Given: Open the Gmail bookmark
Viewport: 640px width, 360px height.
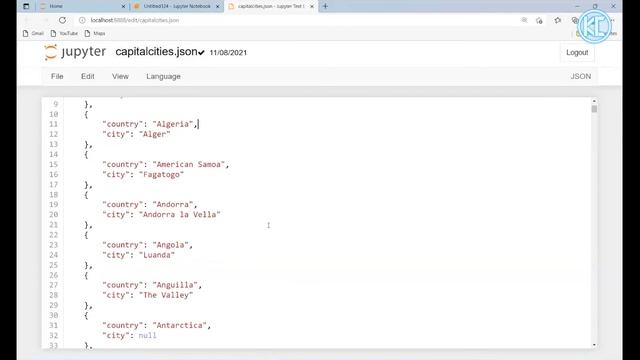Looking at the screenshot, I should [33, 33].
